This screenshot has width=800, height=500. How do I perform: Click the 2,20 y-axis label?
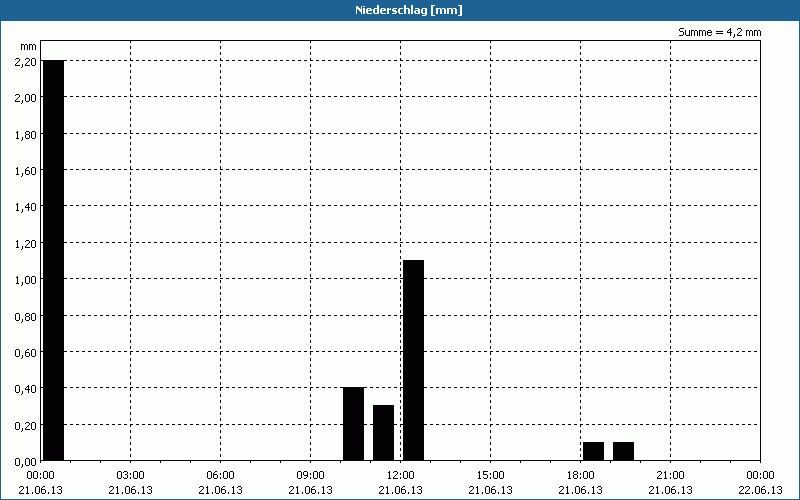[x=26, y=61]
